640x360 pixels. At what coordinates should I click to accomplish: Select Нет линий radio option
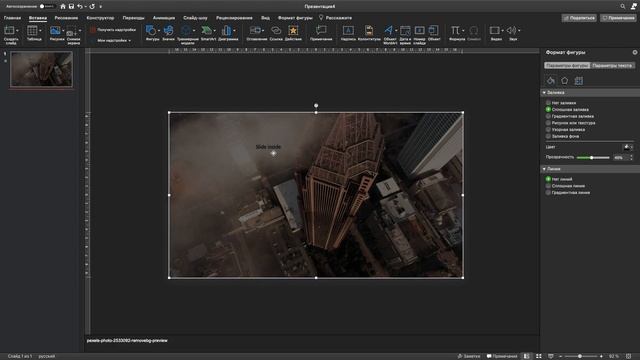(x=548, y=179)
